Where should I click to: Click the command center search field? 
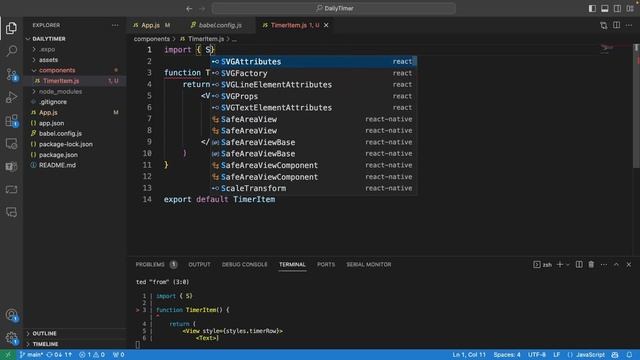pyautogui.click(x=333, y=9)
